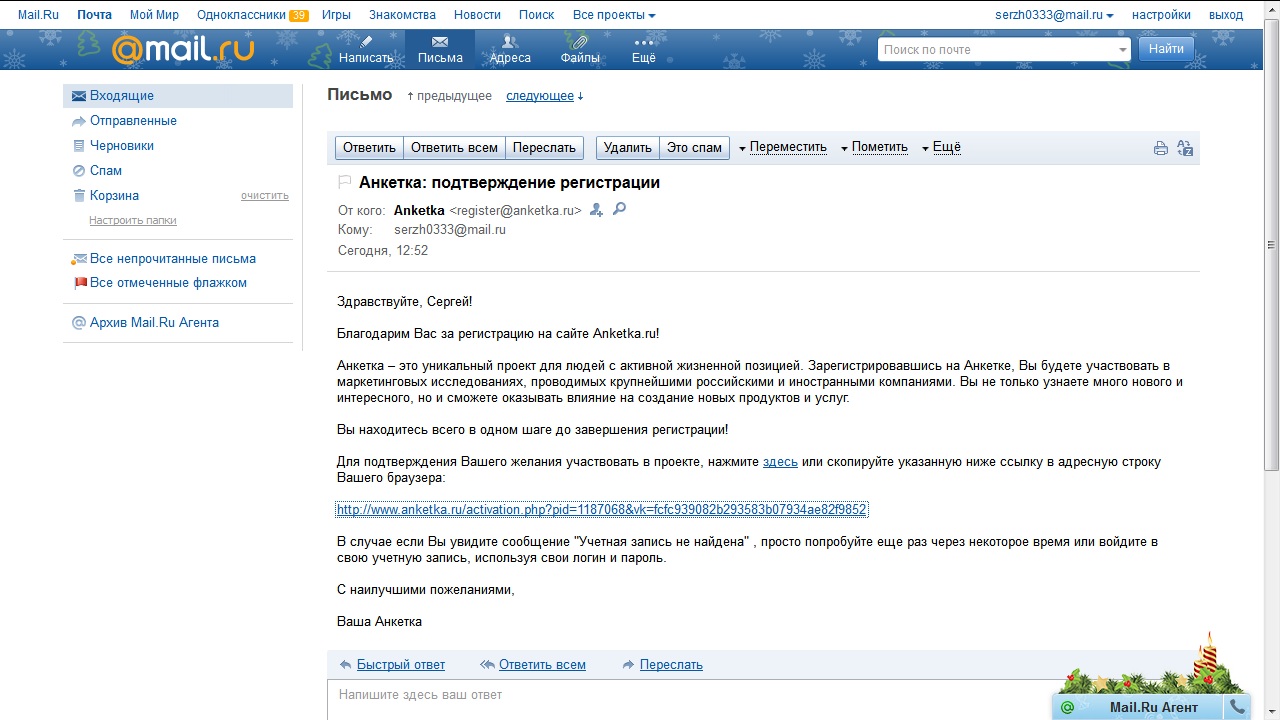Click the Ответить всем toolbar button
The height and width of the screenshot is (720, 1280).
point(454,148)
